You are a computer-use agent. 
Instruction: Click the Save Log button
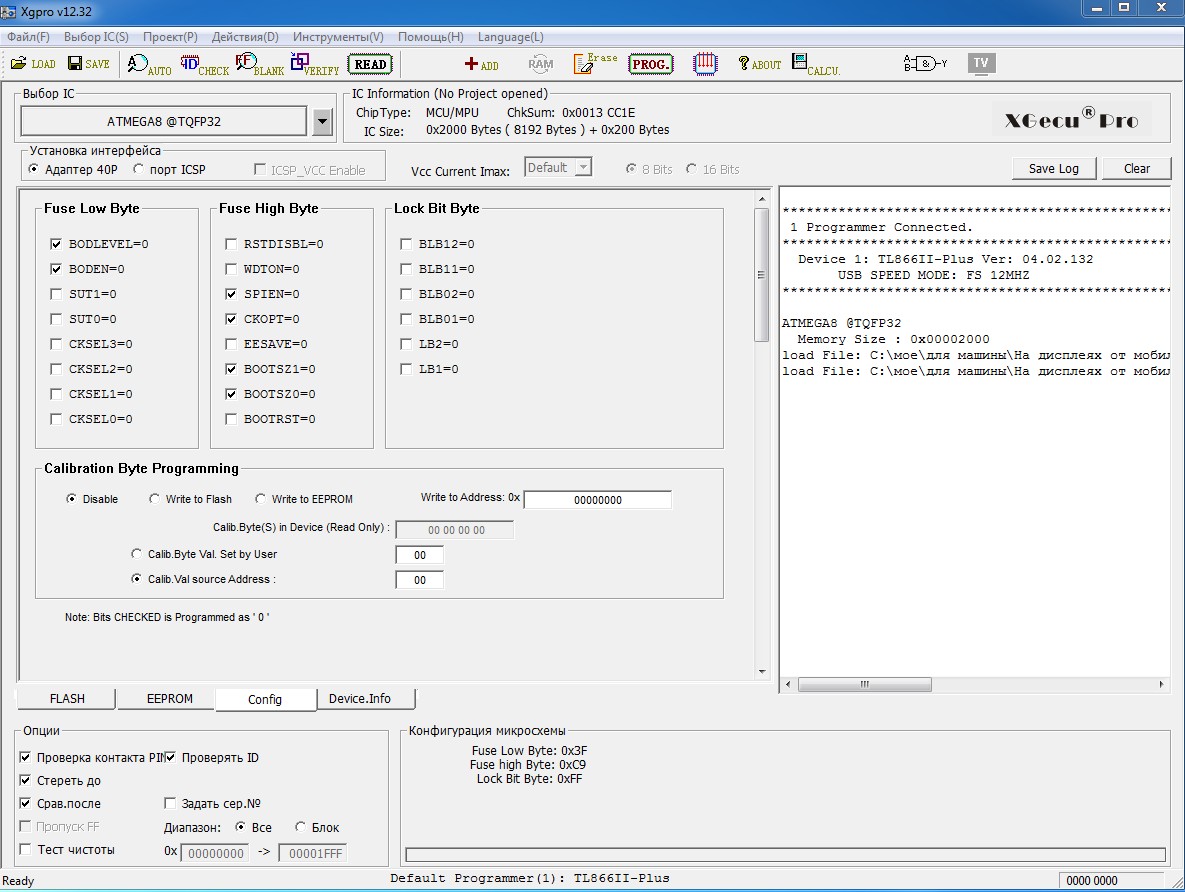pos(1053,168)
